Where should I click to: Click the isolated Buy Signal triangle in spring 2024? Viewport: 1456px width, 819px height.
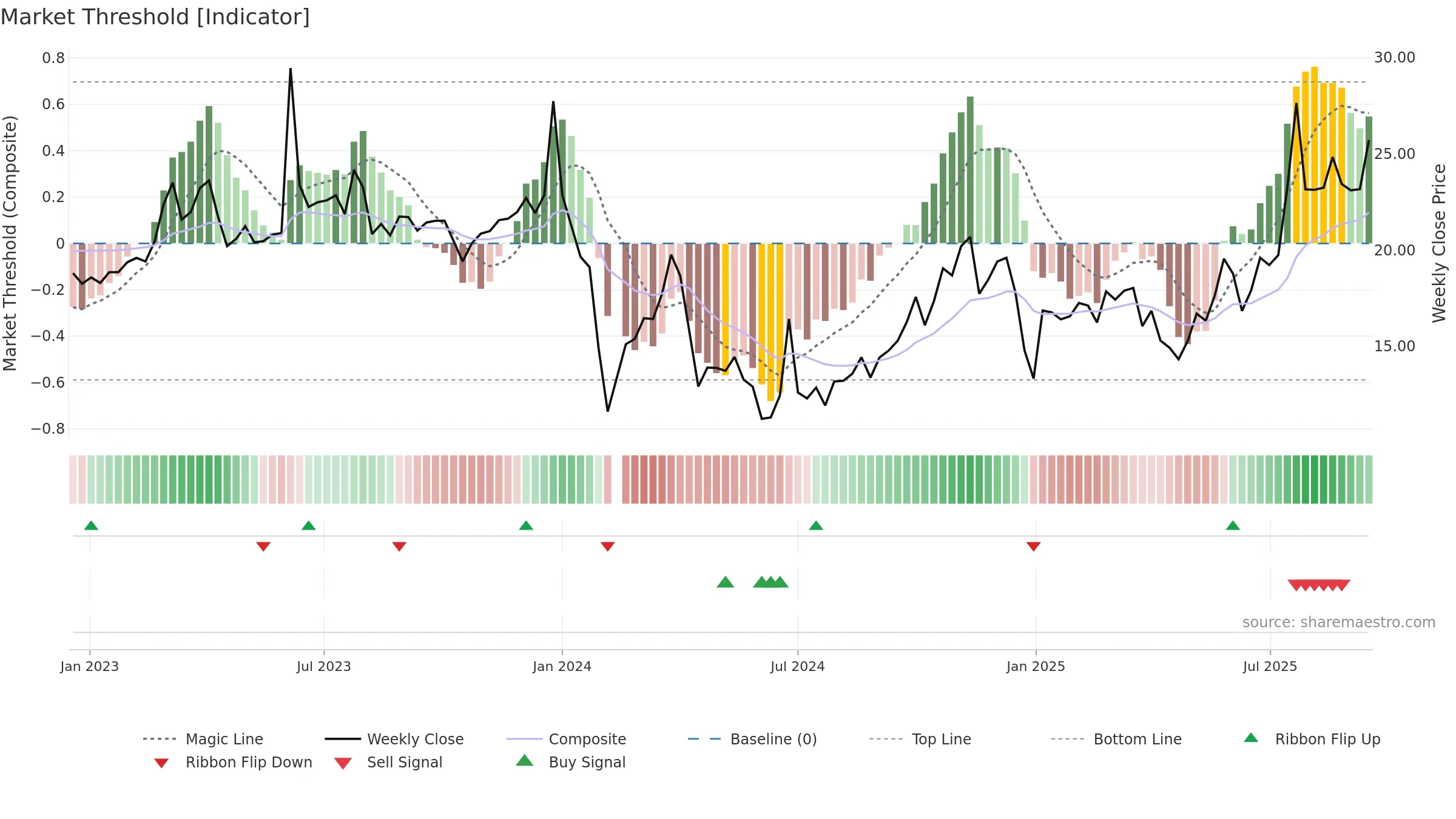(726, 582)
